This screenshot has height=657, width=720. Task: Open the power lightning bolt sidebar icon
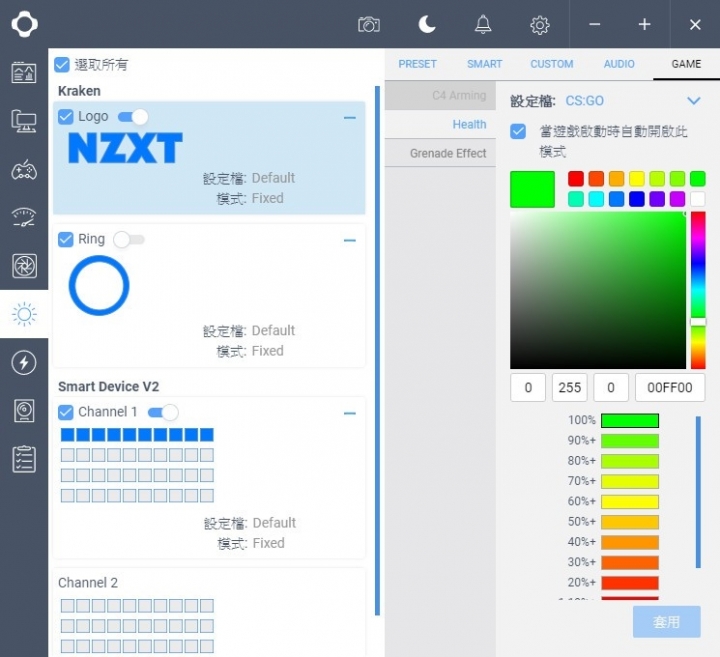(x=24, y=363)
